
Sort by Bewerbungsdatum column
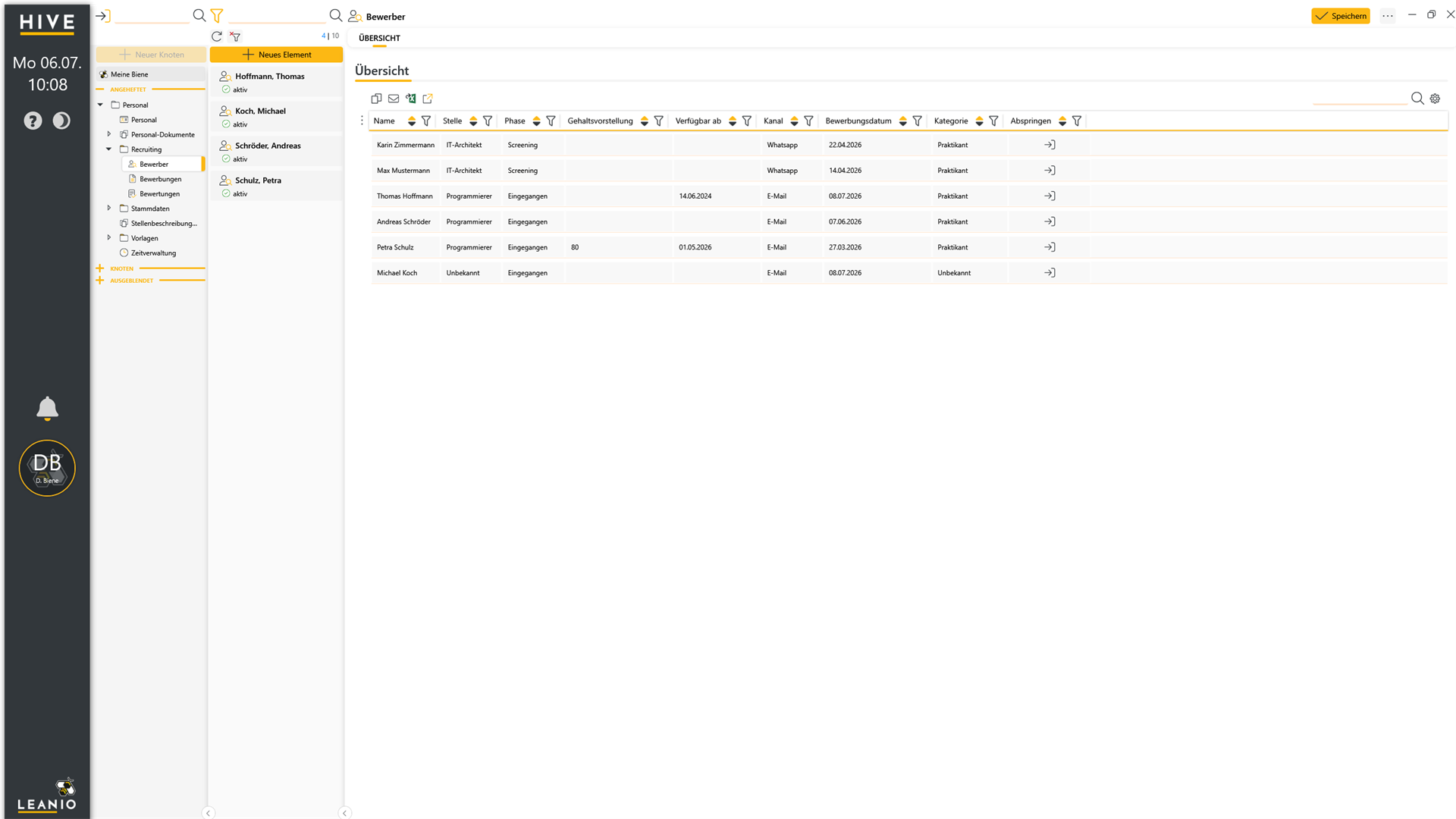(x=902, y=121)
